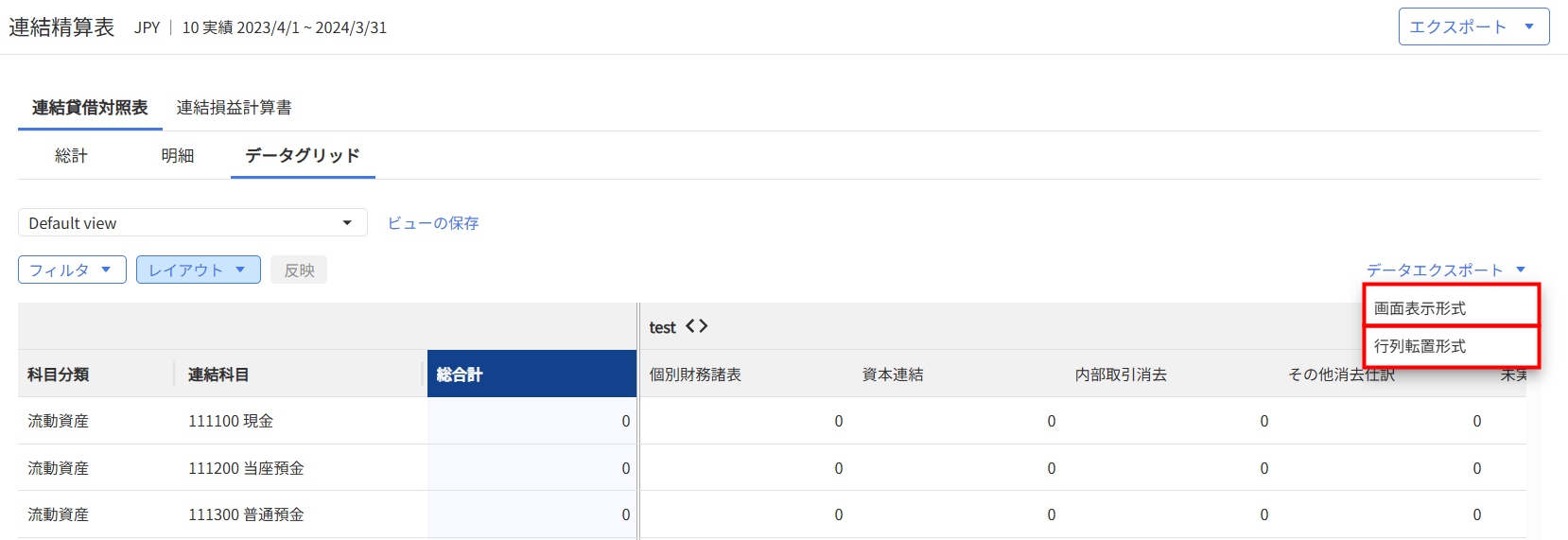Click the 個別財務諸表 column header
This screenshot has height=540, width=1568.
pos(695,375)
